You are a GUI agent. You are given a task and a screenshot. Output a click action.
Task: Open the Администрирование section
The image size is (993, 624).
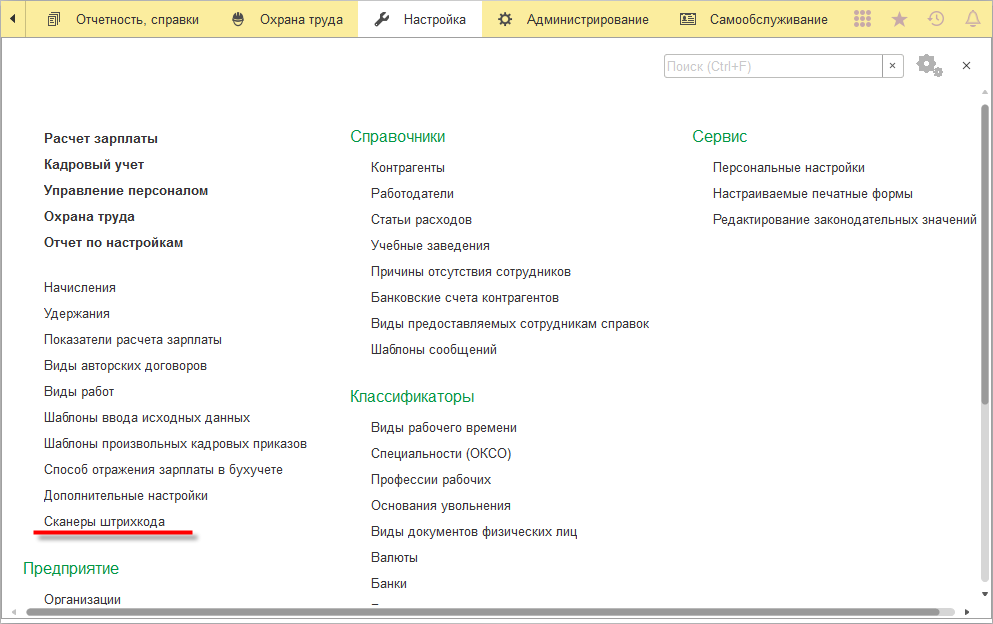click(588, 20)
